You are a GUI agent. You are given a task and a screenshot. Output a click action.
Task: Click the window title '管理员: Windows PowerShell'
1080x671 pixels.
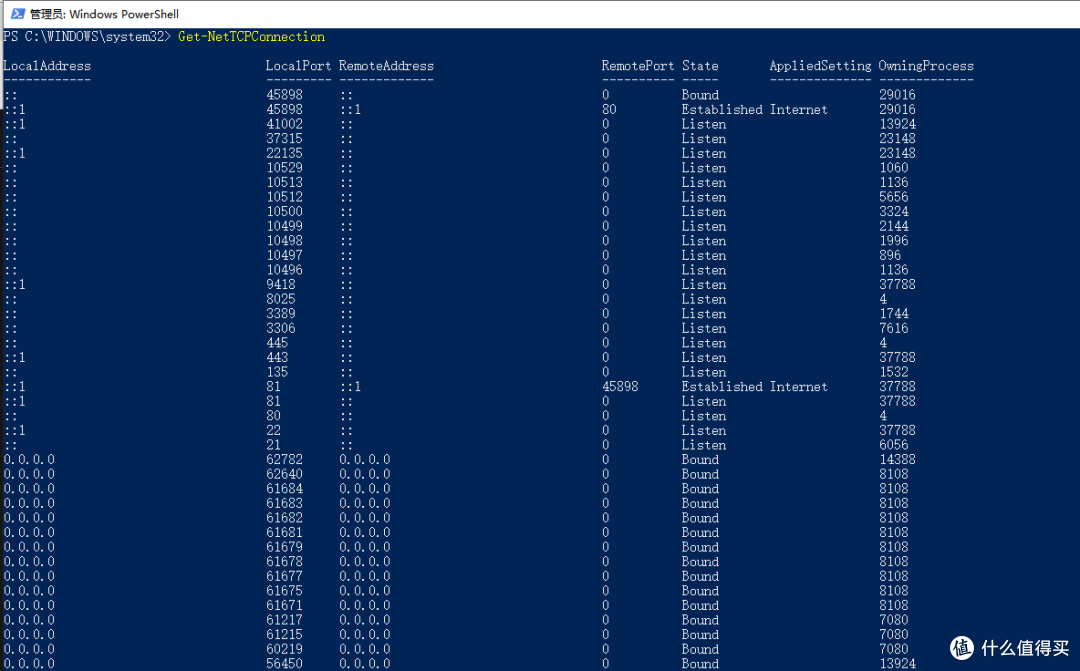pos(104,14)
